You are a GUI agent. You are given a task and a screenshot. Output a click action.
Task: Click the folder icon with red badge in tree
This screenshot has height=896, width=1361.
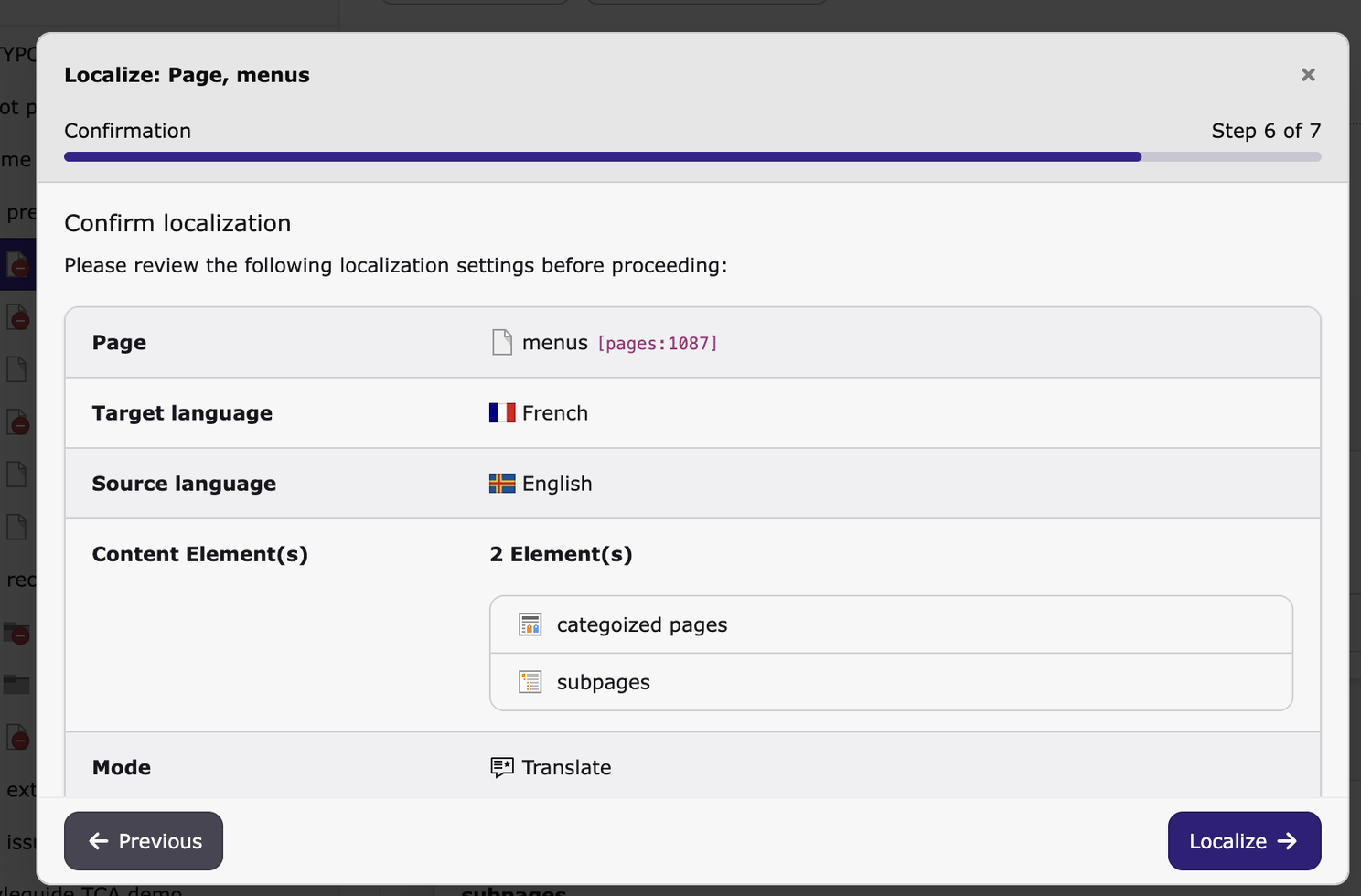click(16, 632)
